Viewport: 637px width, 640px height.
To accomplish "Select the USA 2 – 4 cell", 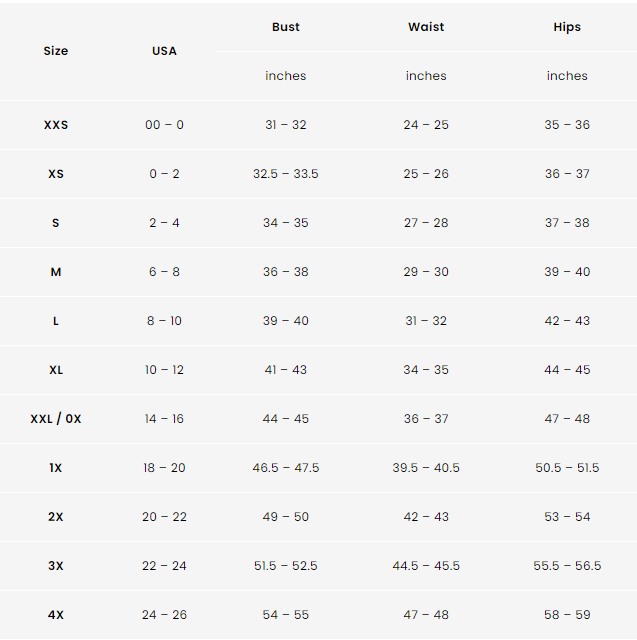I will click(164, 223).
